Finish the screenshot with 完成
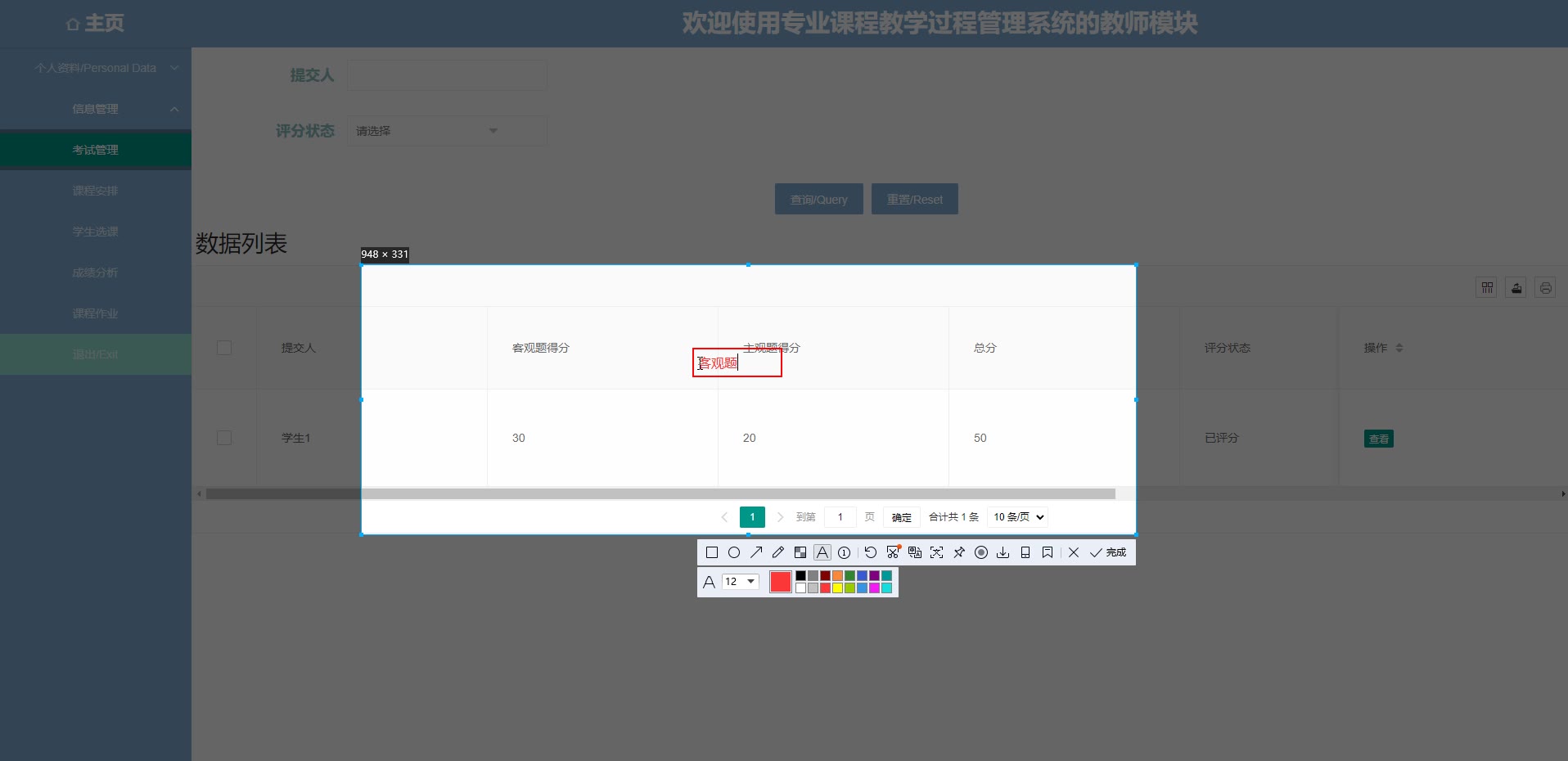The height and width of the screenshot is (761, 1568). coord(1108,552)
